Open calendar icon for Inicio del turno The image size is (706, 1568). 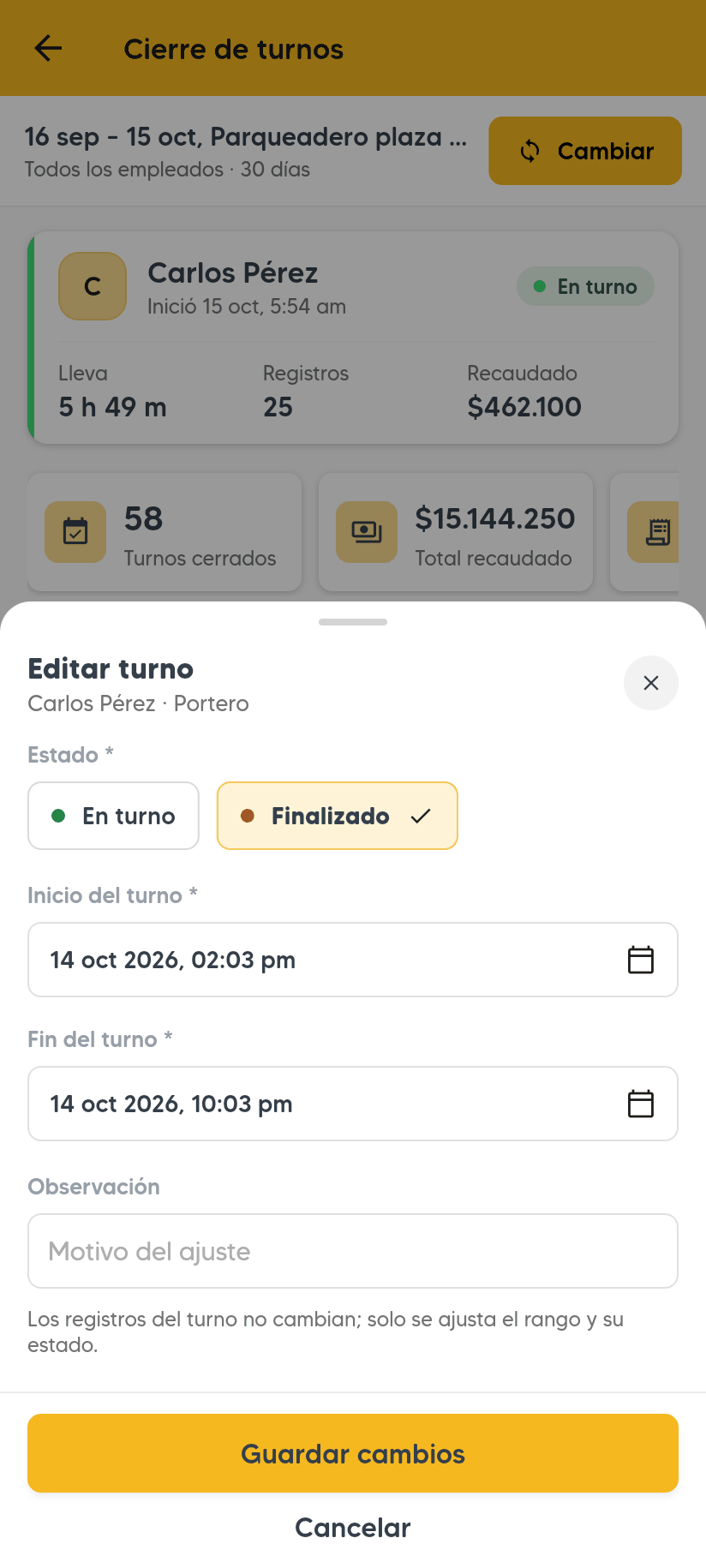coord(641,960)
